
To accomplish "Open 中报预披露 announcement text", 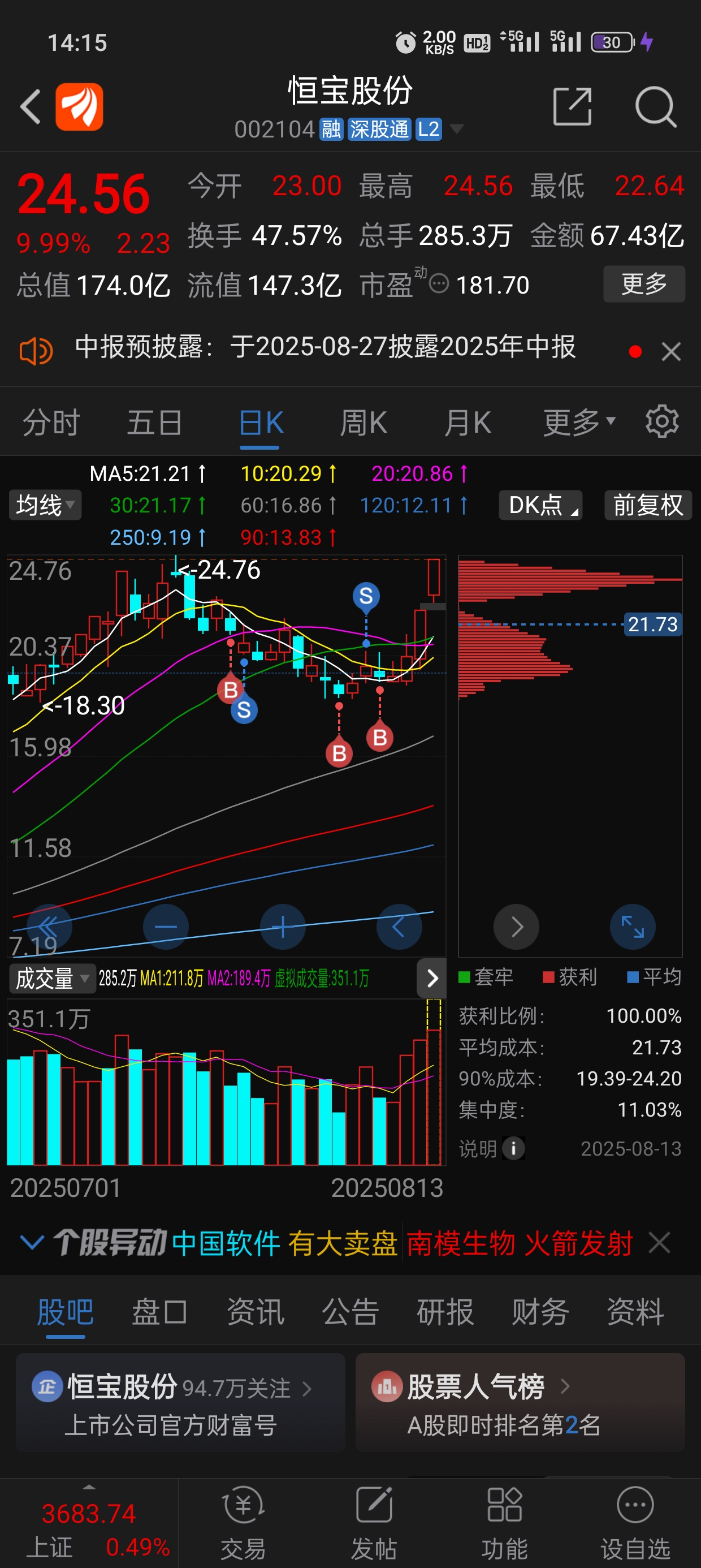I will point(326,347).
